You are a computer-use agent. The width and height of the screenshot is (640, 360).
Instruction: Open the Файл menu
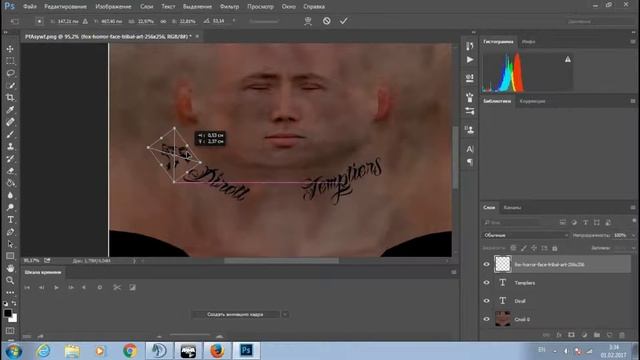30,7
